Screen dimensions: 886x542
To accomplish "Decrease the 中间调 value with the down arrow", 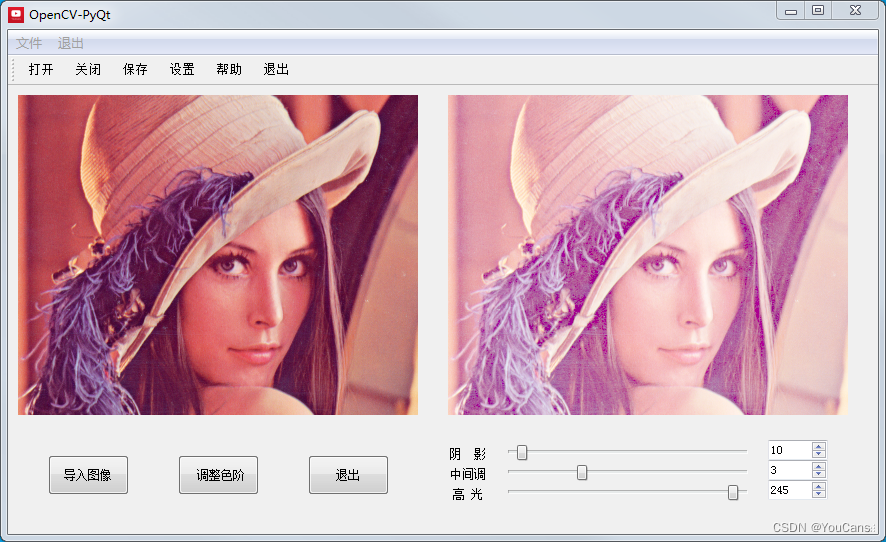I will tap(819, 474).
